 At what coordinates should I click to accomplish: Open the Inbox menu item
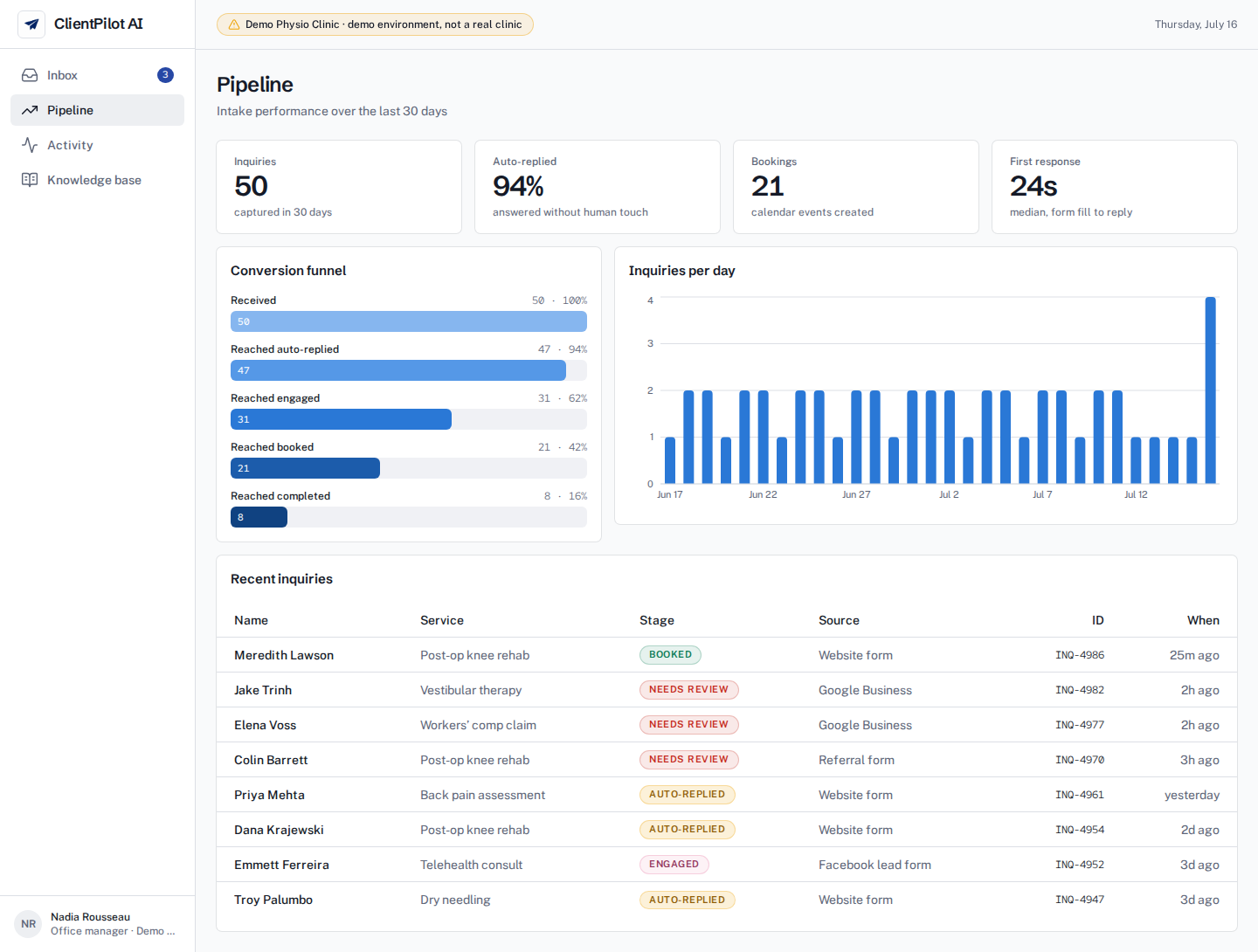tap(97, 75)
